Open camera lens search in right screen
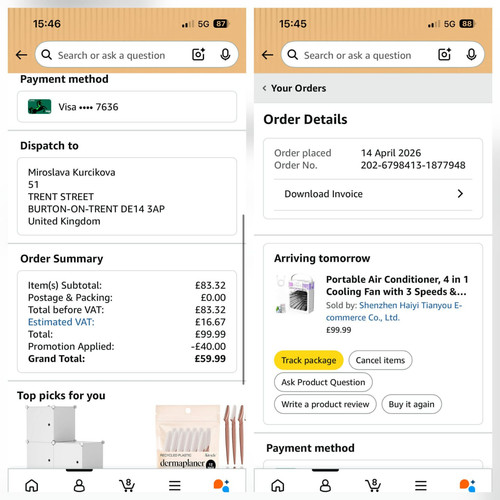This screenshot has height=500, width=500. 444,54
